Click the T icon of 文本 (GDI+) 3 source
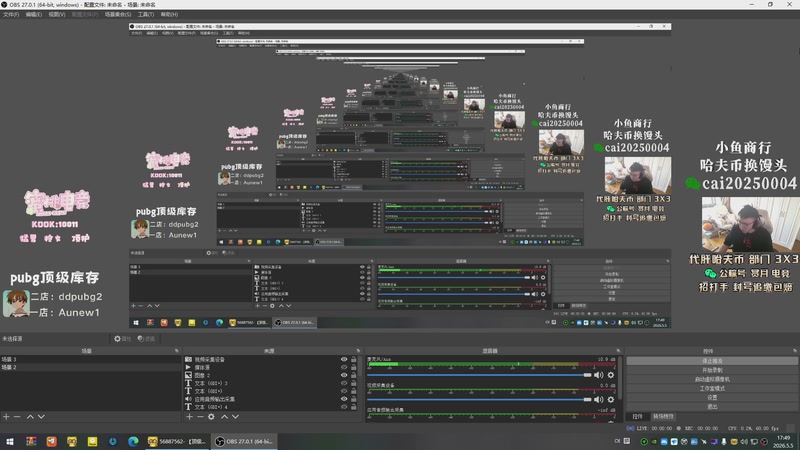The width and height of the screenshot is (800, 450). click(188, 383)
